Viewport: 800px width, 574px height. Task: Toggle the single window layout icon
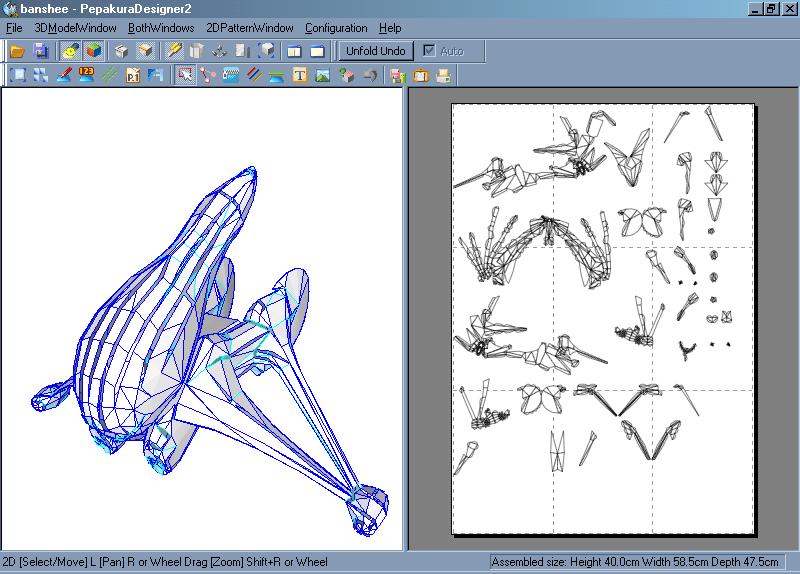[x=317, y=51]
